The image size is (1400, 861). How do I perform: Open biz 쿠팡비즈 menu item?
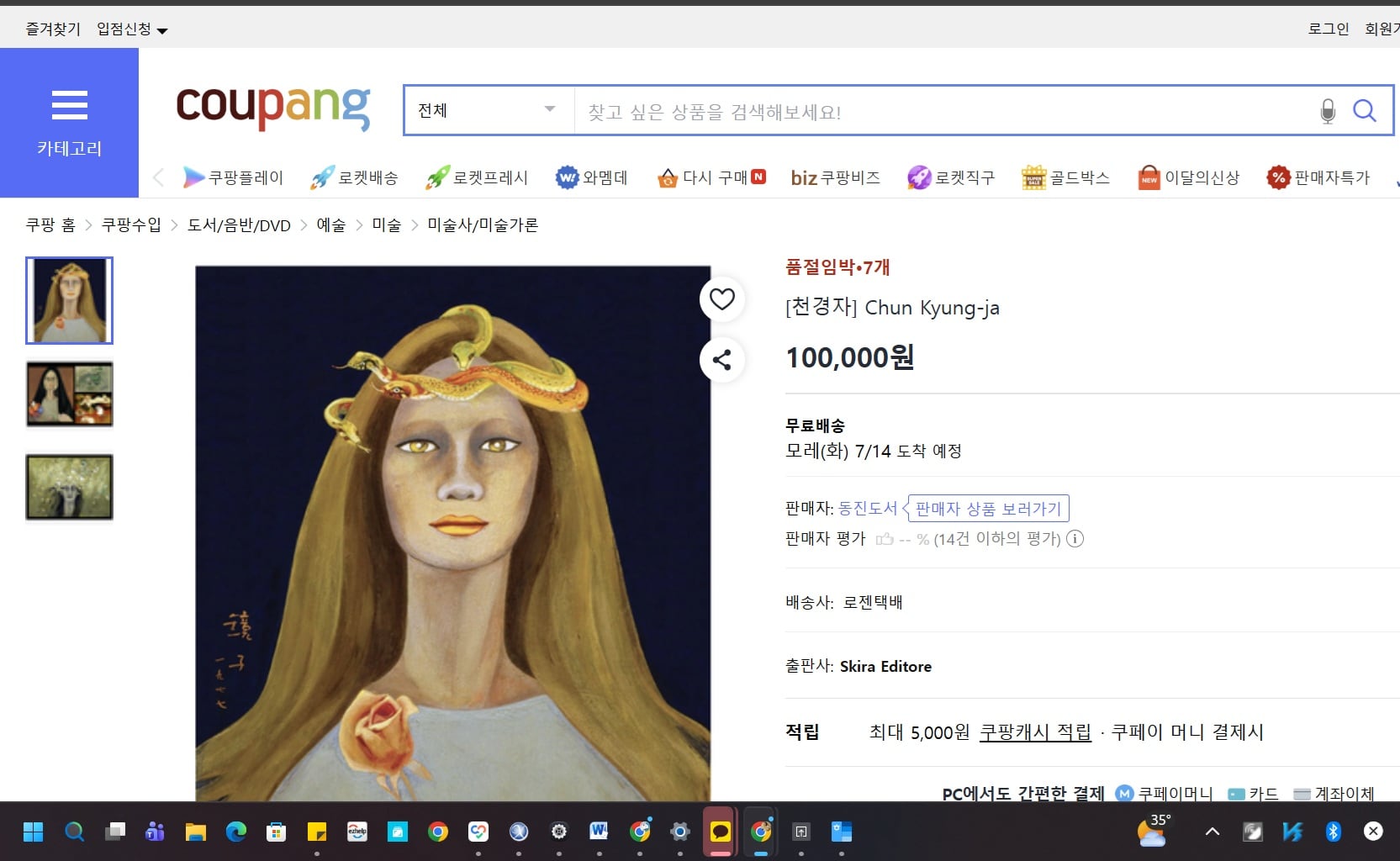point(836,177)
